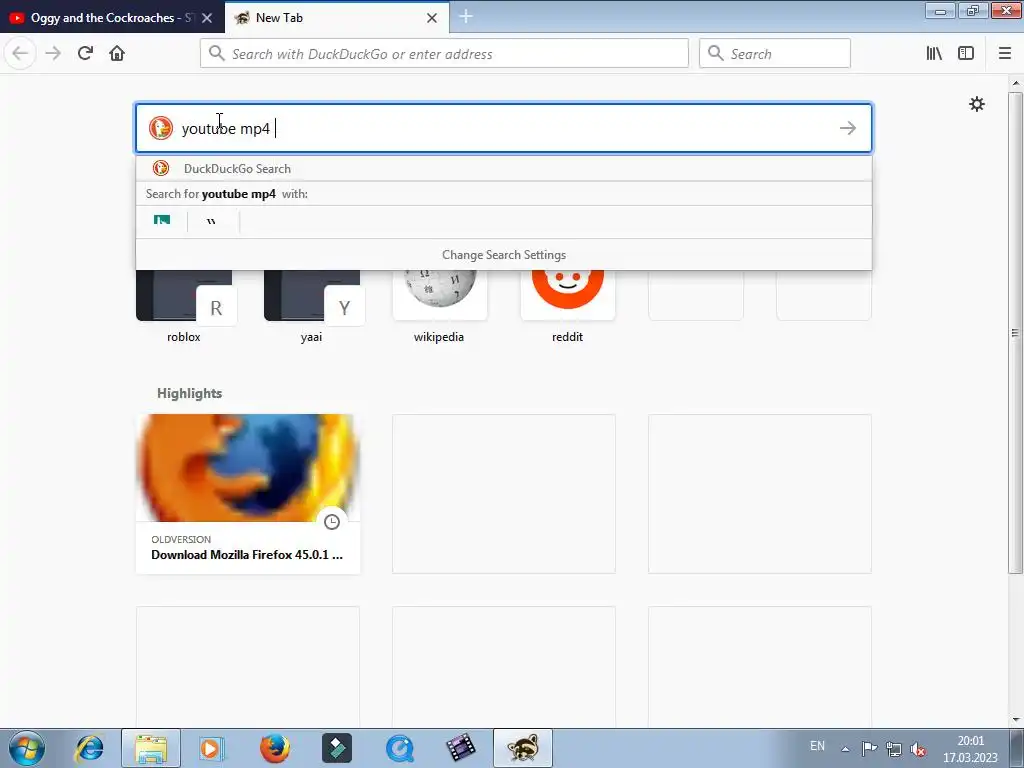Click the EN language indicator
Image resolution: width=1024 pixels, height=768 pixels.
click(817, 746)
